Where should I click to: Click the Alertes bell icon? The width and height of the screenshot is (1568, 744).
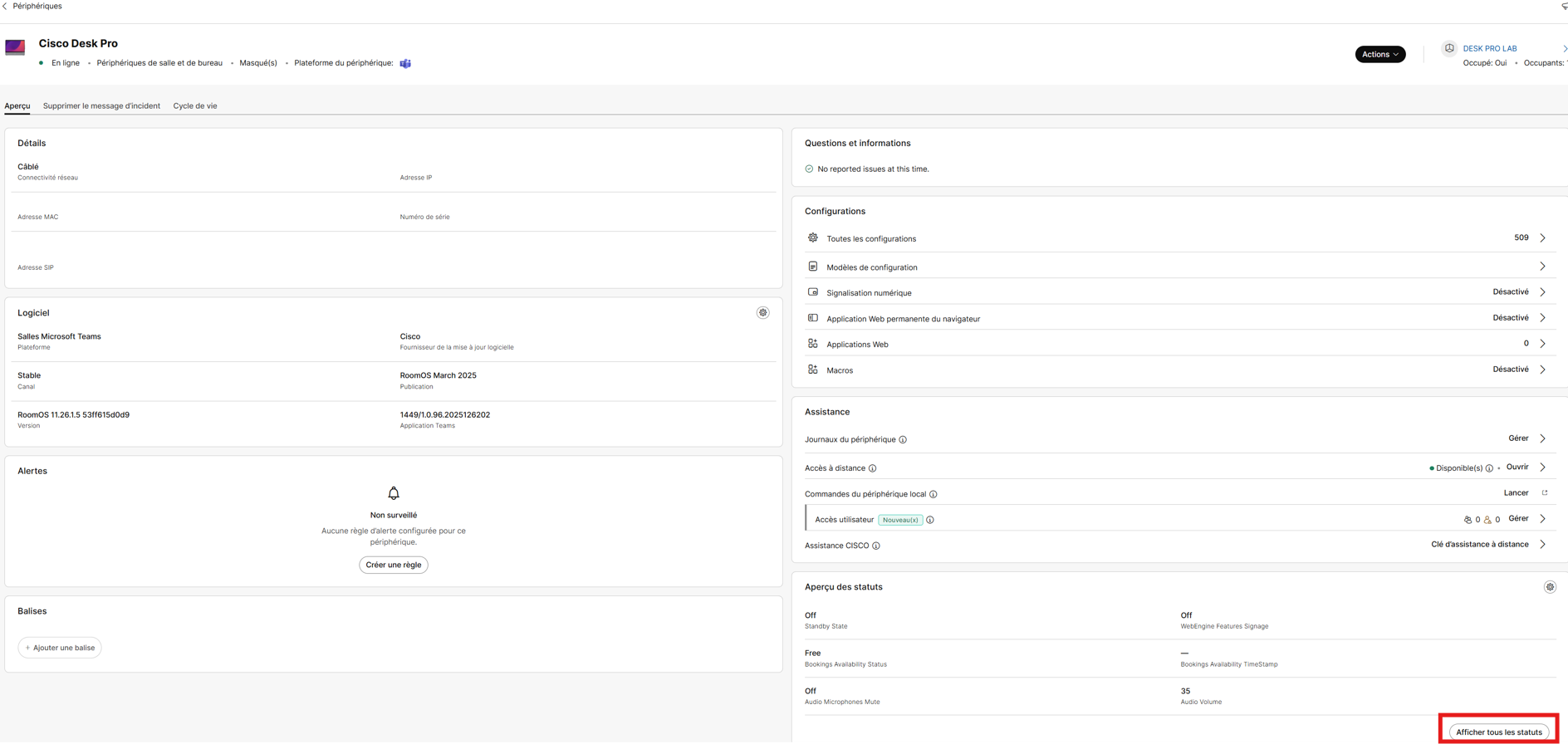tap(394, 493)
